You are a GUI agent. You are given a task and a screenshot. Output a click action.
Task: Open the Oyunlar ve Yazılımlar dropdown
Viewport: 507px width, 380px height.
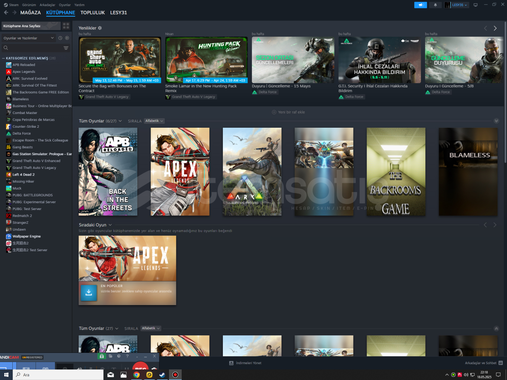29,38
